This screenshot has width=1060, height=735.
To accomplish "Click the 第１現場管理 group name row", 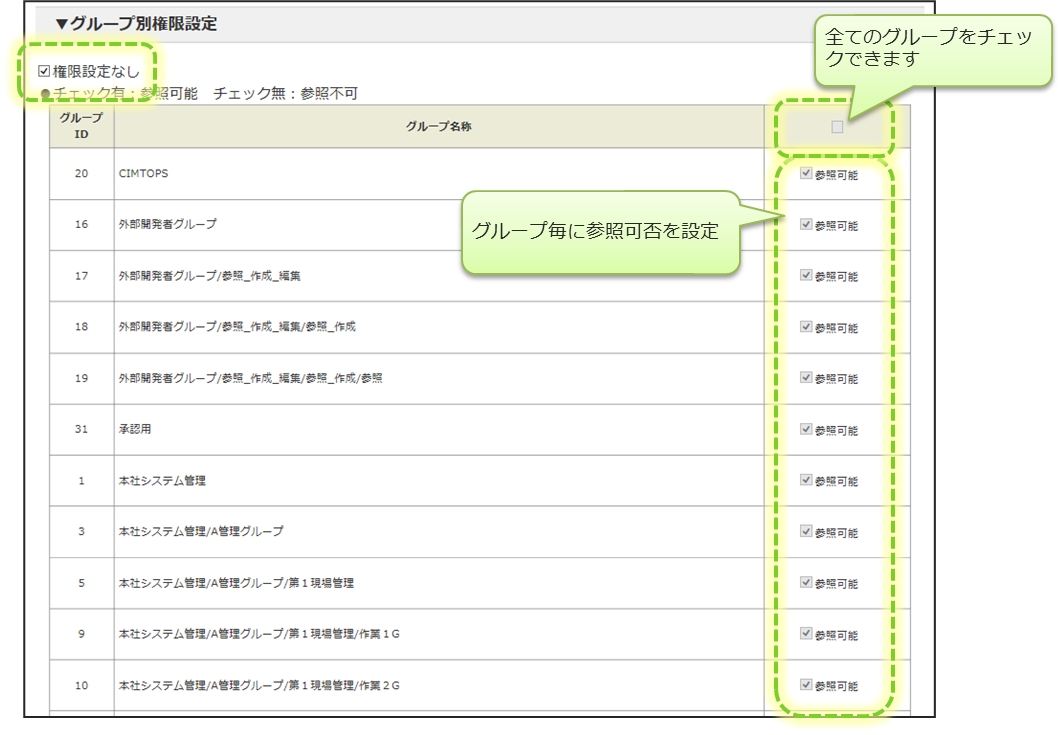I will [x=236, y=583].
